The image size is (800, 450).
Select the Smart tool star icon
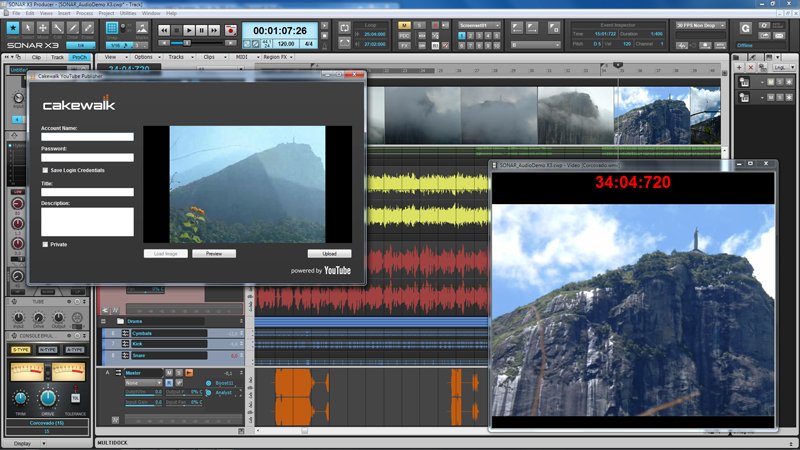pos(13,29)
